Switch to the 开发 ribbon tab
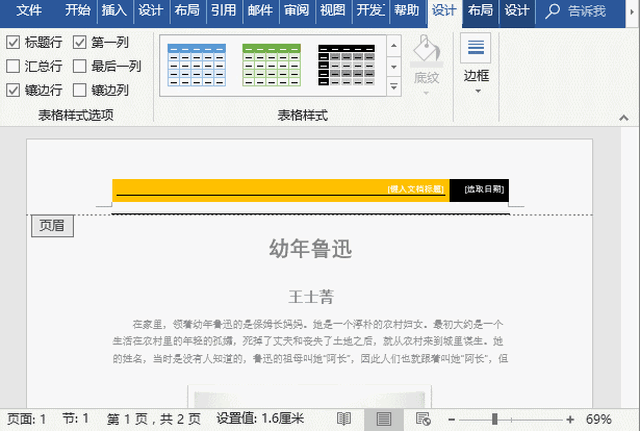Viewport: 640px width, 431px height. tap(370, 10)
